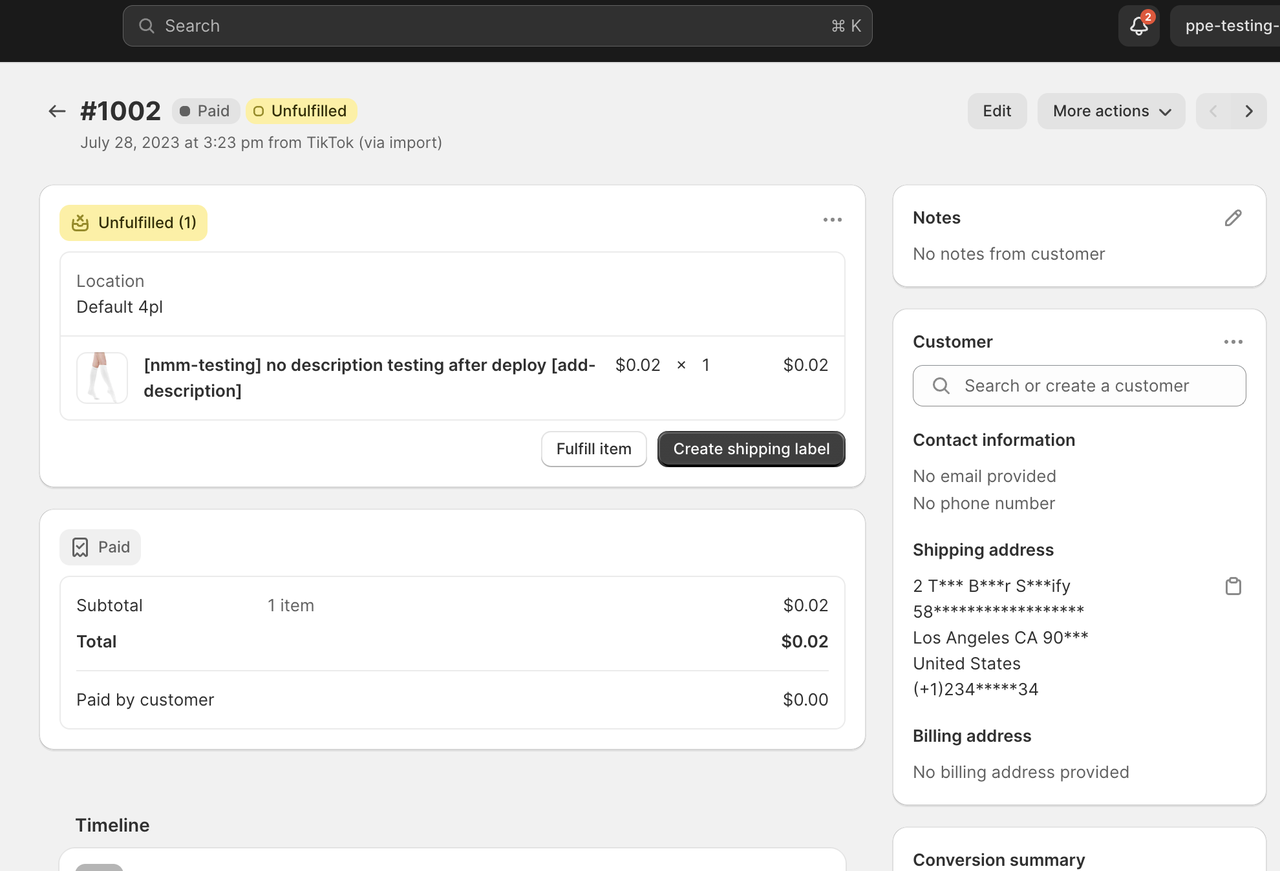Click the Unfulfilled (1) status badge

tap(134, 223)
